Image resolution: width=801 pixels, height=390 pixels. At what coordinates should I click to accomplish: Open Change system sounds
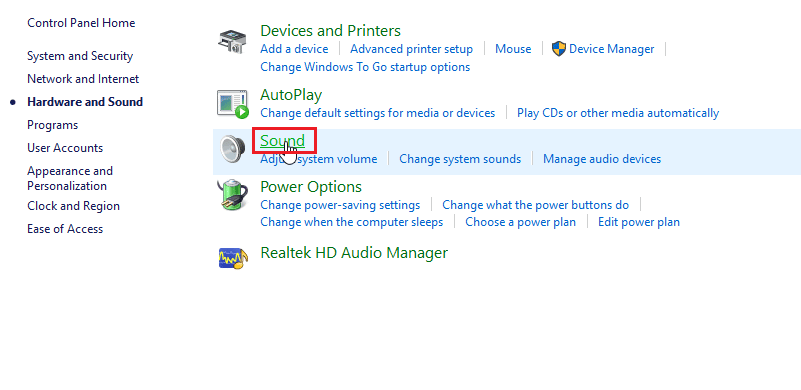click(460, 159)
